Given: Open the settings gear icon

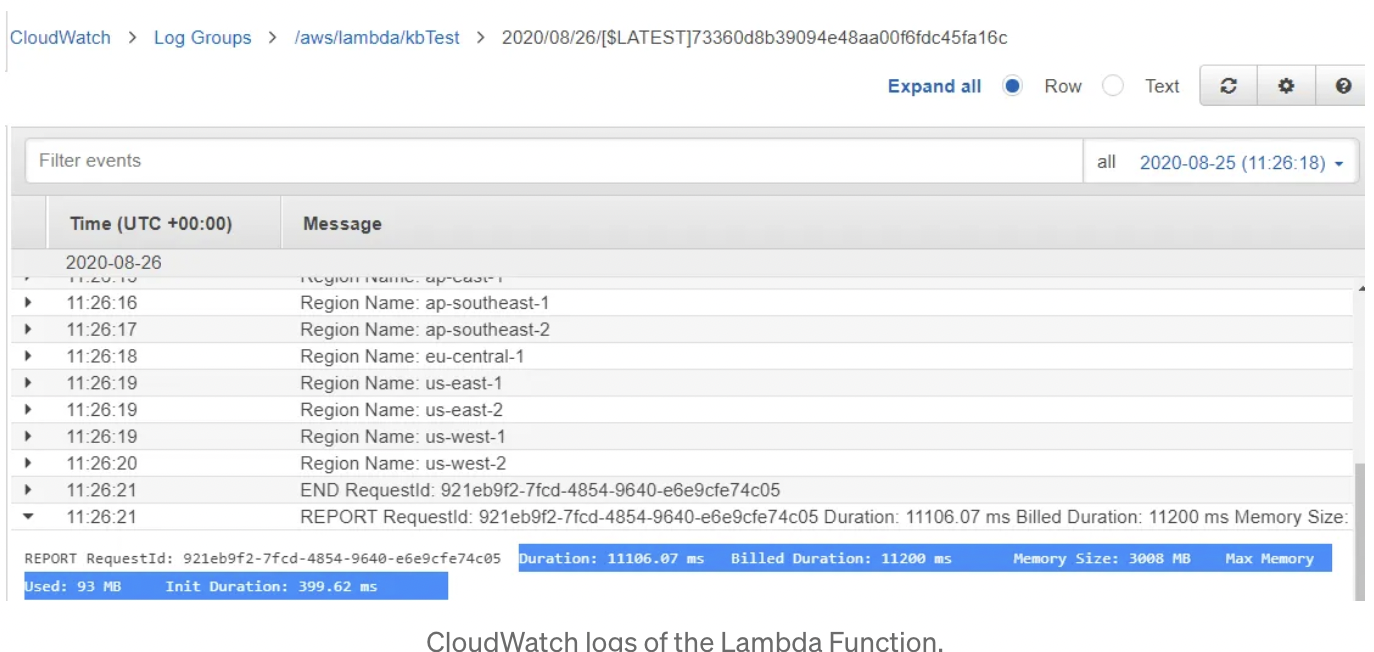Looking at the screenshot, I should [1286, 86].
